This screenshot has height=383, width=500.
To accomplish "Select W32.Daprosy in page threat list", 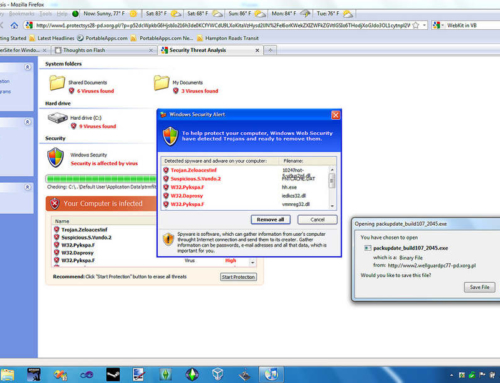I will (77, 253).
